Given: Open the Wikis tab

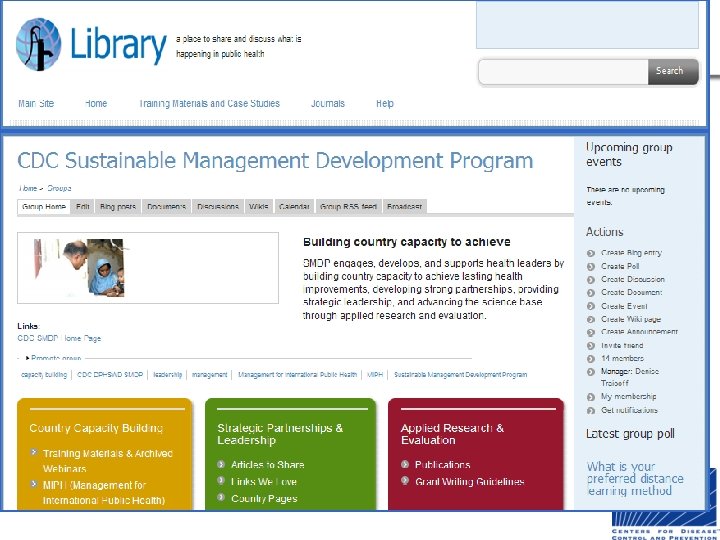Looking at the screenshot, I should coord(259,207).
